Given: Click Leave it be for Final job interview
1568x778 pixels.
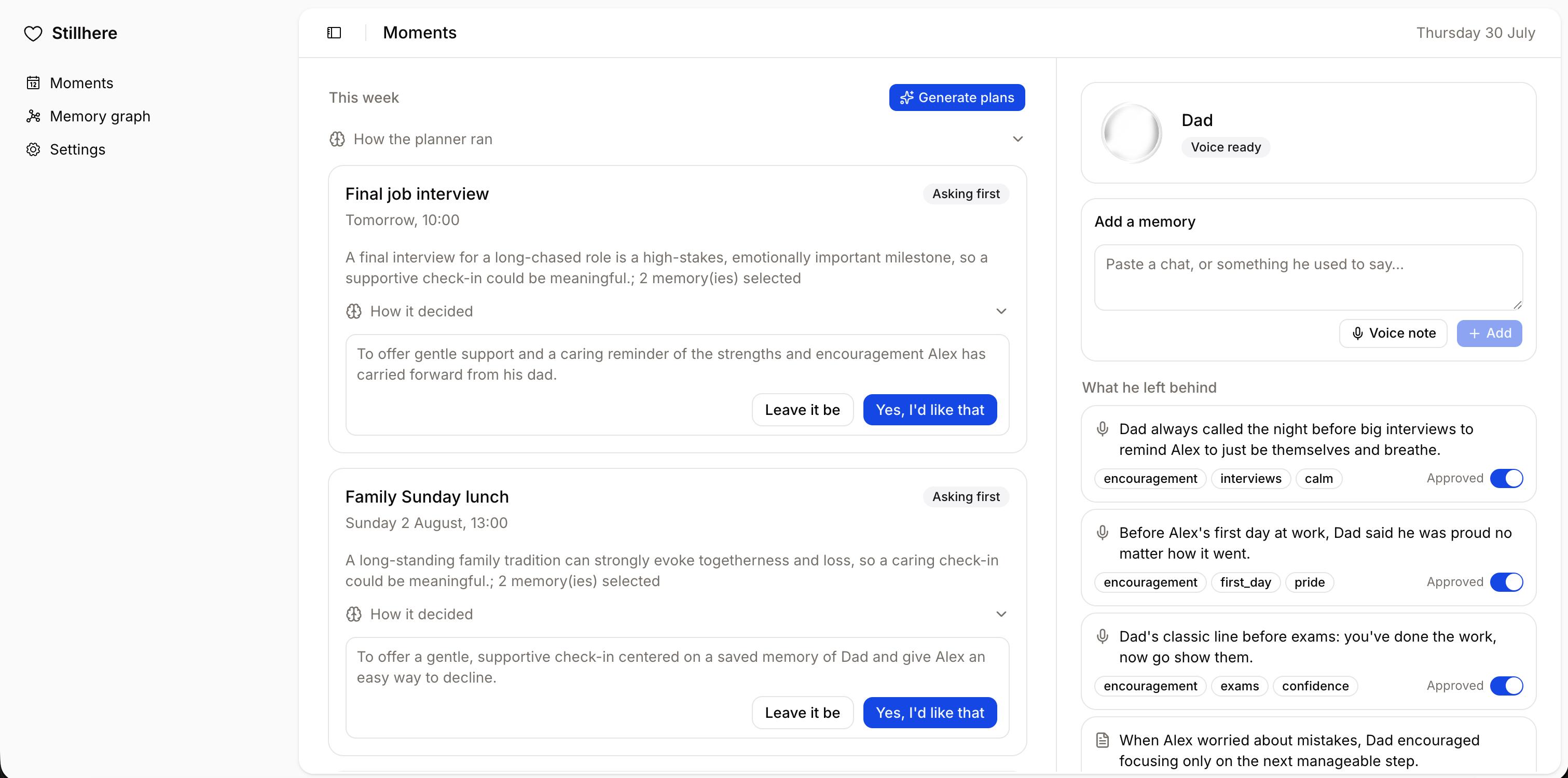Looking at the screenshot, I should pos(802,410).
